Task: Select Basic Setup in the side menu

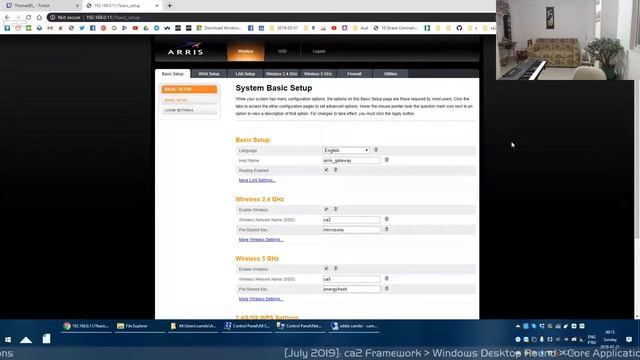Action: [x=189, y=100]
